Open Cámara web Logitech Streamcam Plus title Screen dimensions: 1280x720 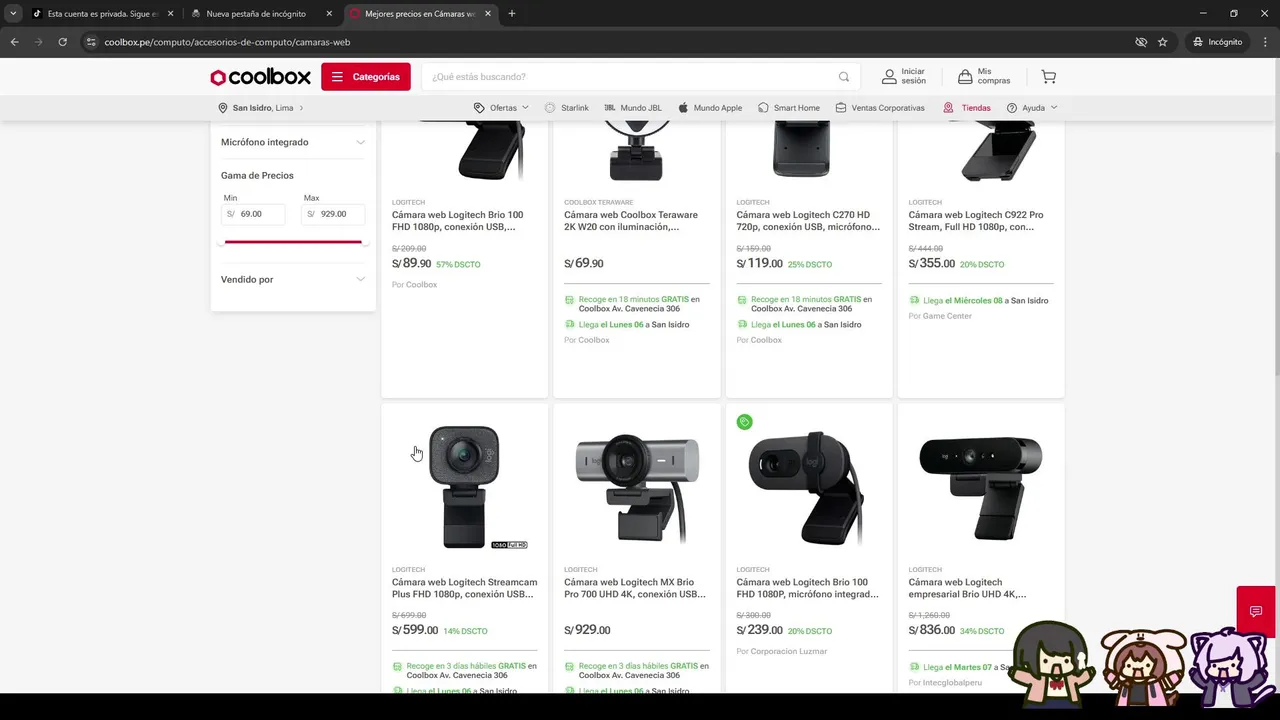(464, 588)
